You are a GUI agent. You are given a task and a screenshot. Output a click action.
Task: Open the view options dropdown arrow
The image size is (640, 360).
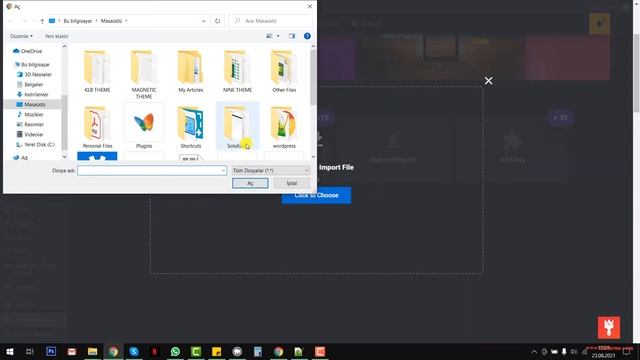(x=278, y=36)
